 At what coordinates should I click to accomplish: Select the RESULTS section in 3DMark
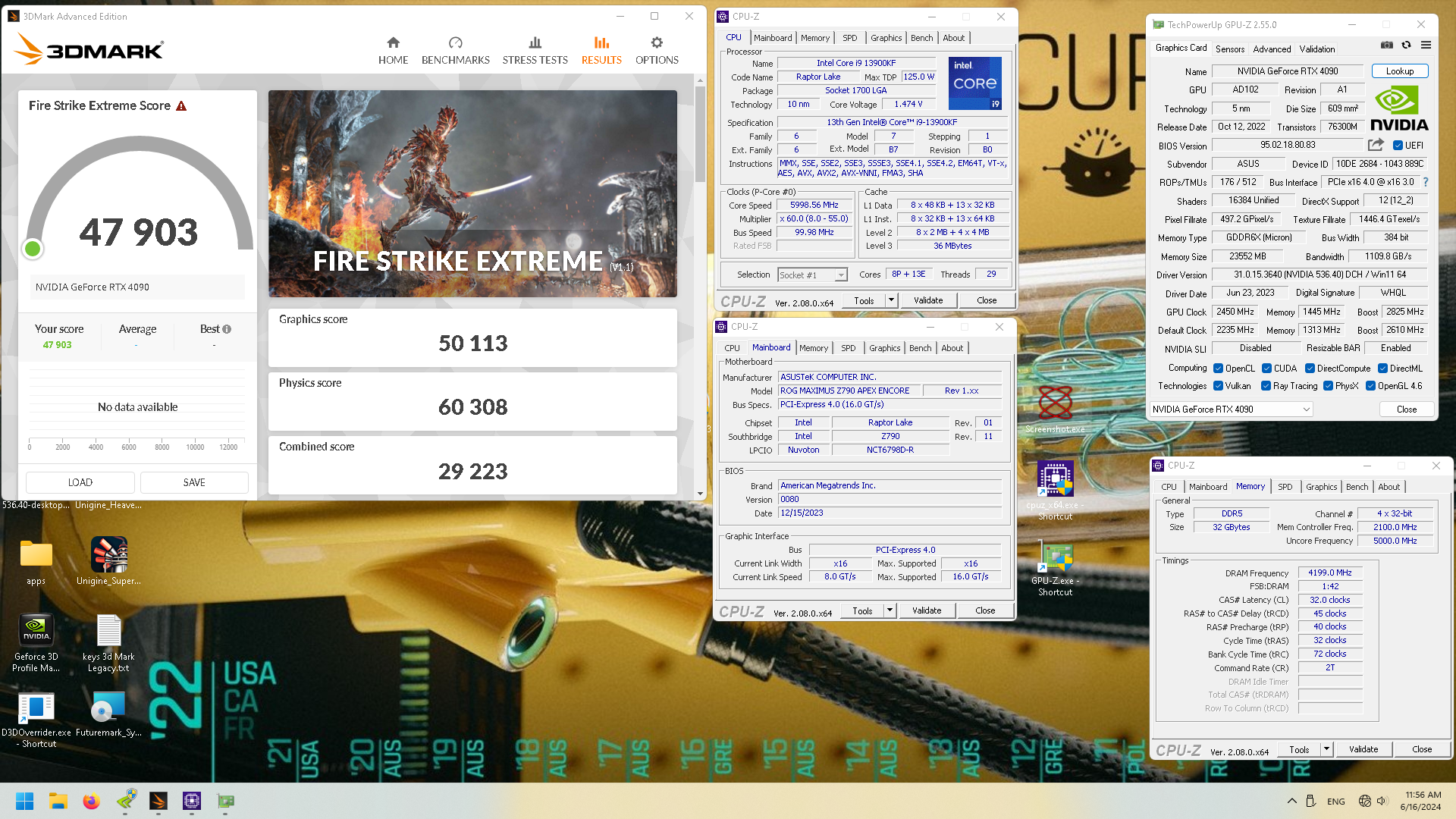coord(601,51)
